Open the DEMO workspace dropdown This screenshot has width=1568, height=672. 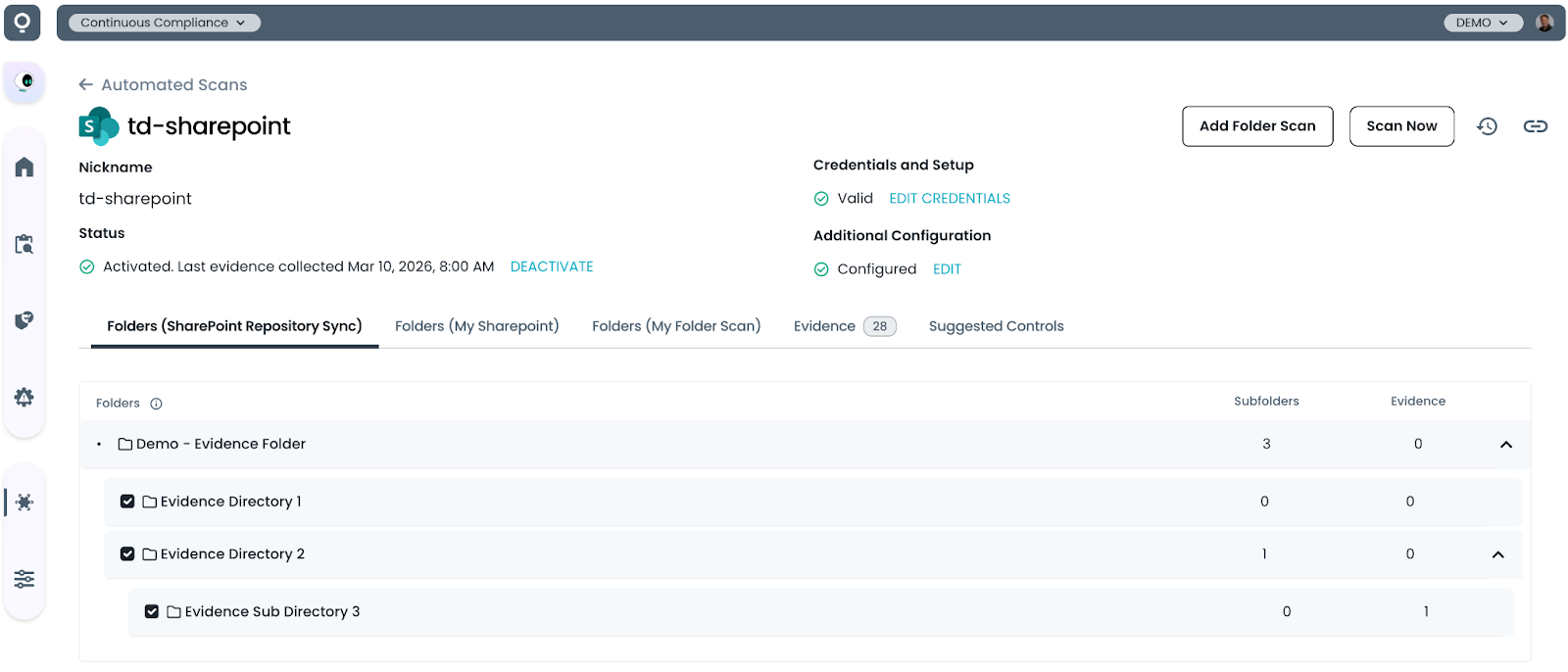(1483, 23)
